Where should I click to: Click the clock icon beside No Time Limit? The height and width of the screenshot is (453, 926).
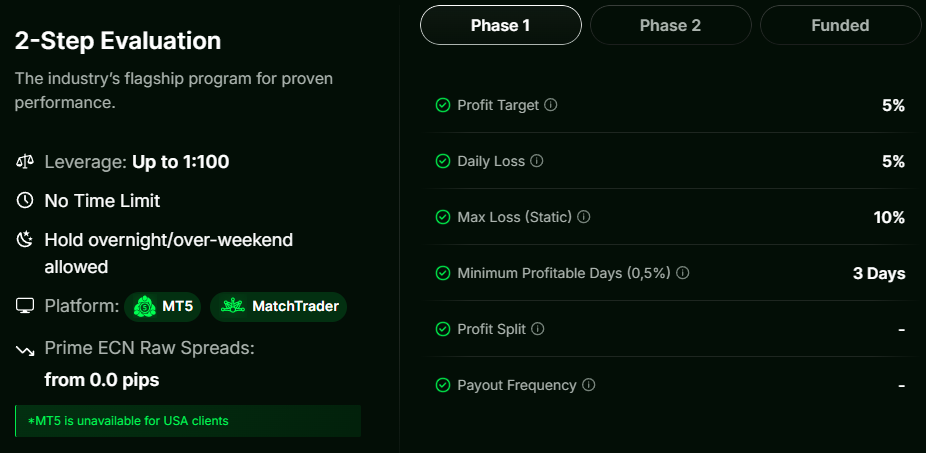26,201
